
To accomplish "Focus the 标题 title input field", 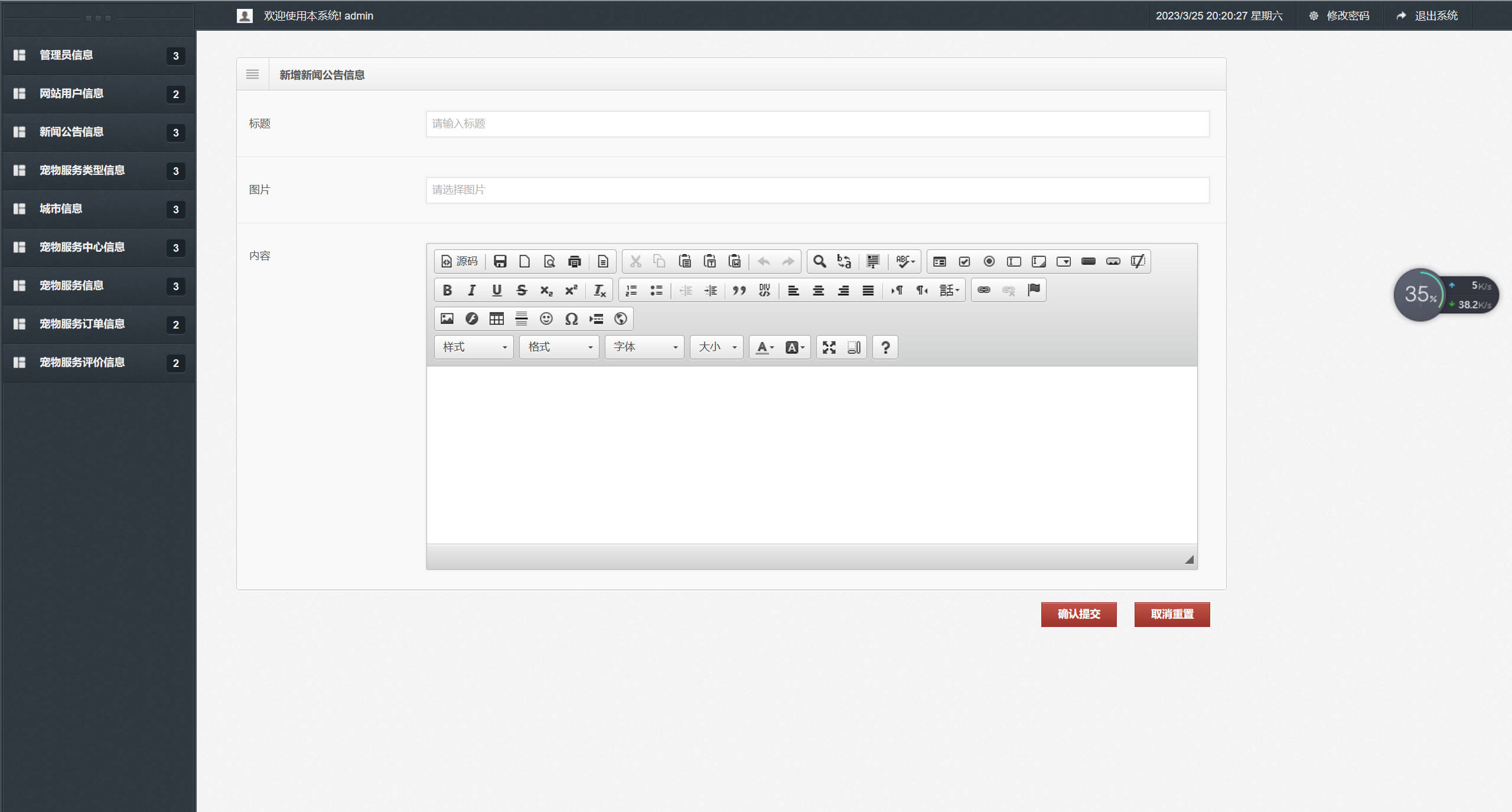I will pyautogui.click(x=817, y=124).
